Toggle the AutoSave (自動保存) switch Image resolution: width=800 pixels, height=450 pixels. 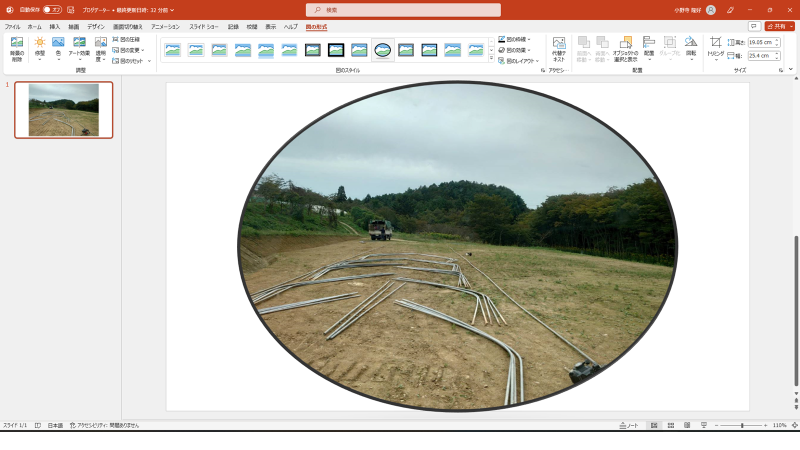click(x=52, y=9)
